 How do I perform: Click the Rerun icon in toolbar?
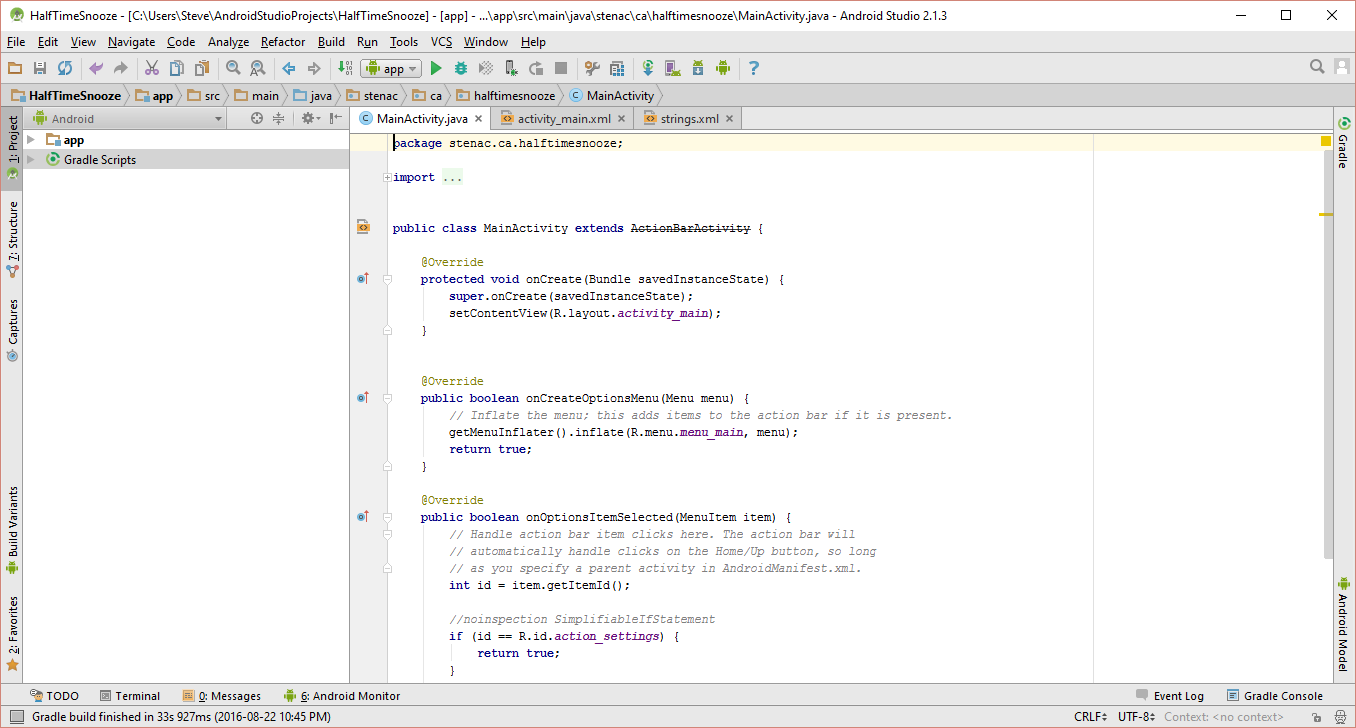pos(536,68)
